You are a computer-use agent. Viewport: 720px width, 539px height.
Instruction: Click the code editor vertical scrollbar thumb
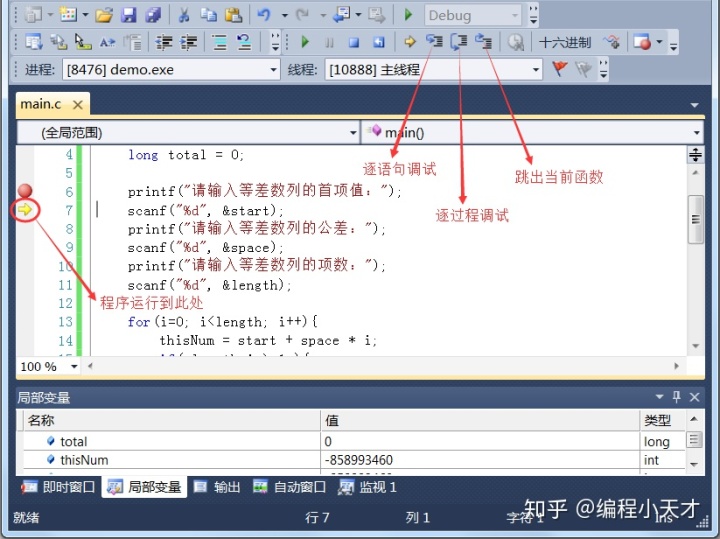pyautogui.click(x=696, y=219)
